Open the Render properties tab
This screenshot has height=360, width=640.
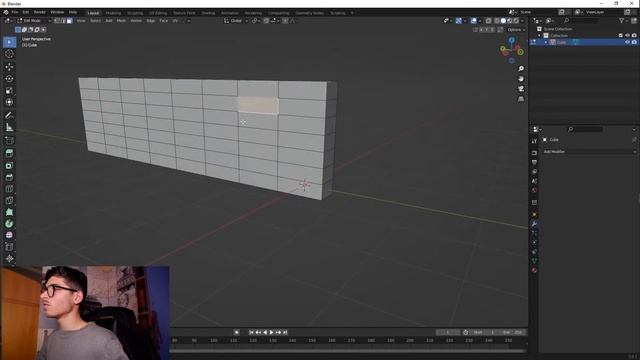click(534, 153)
